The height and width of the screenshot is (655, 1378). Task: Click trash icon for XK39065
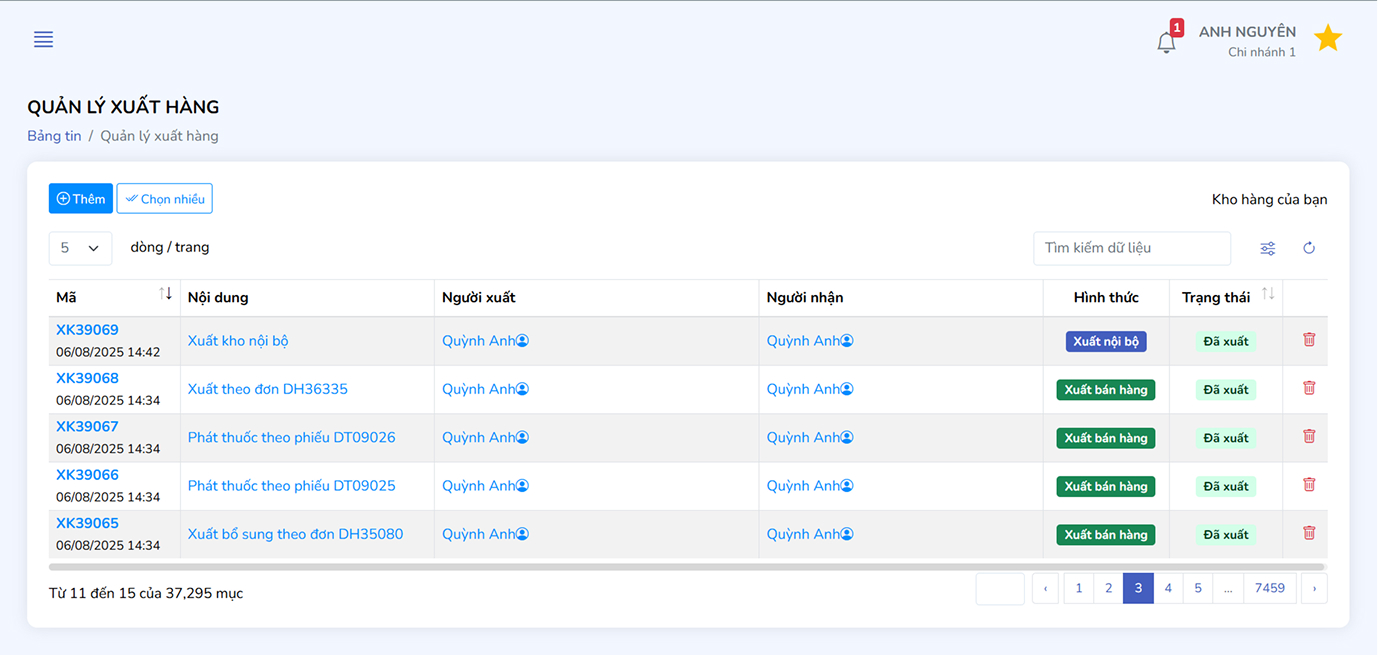click(x=1308, y=533)
